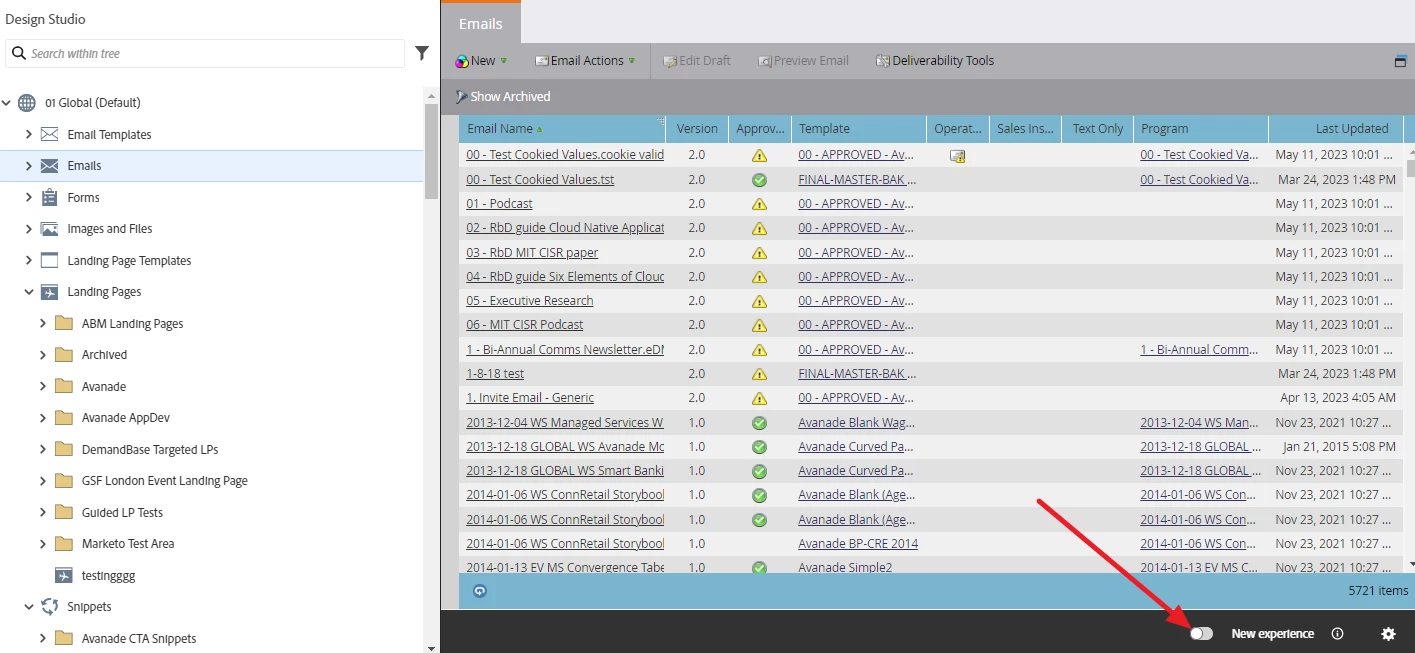Select the Avanade folder in tree
This screenshot has height=653, width=1415.
[x=104, y=386]
